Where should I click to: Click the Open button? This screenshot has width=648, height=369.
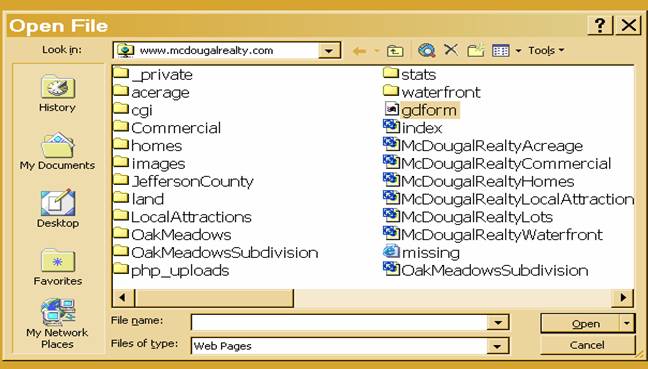[x=580, y=324]
